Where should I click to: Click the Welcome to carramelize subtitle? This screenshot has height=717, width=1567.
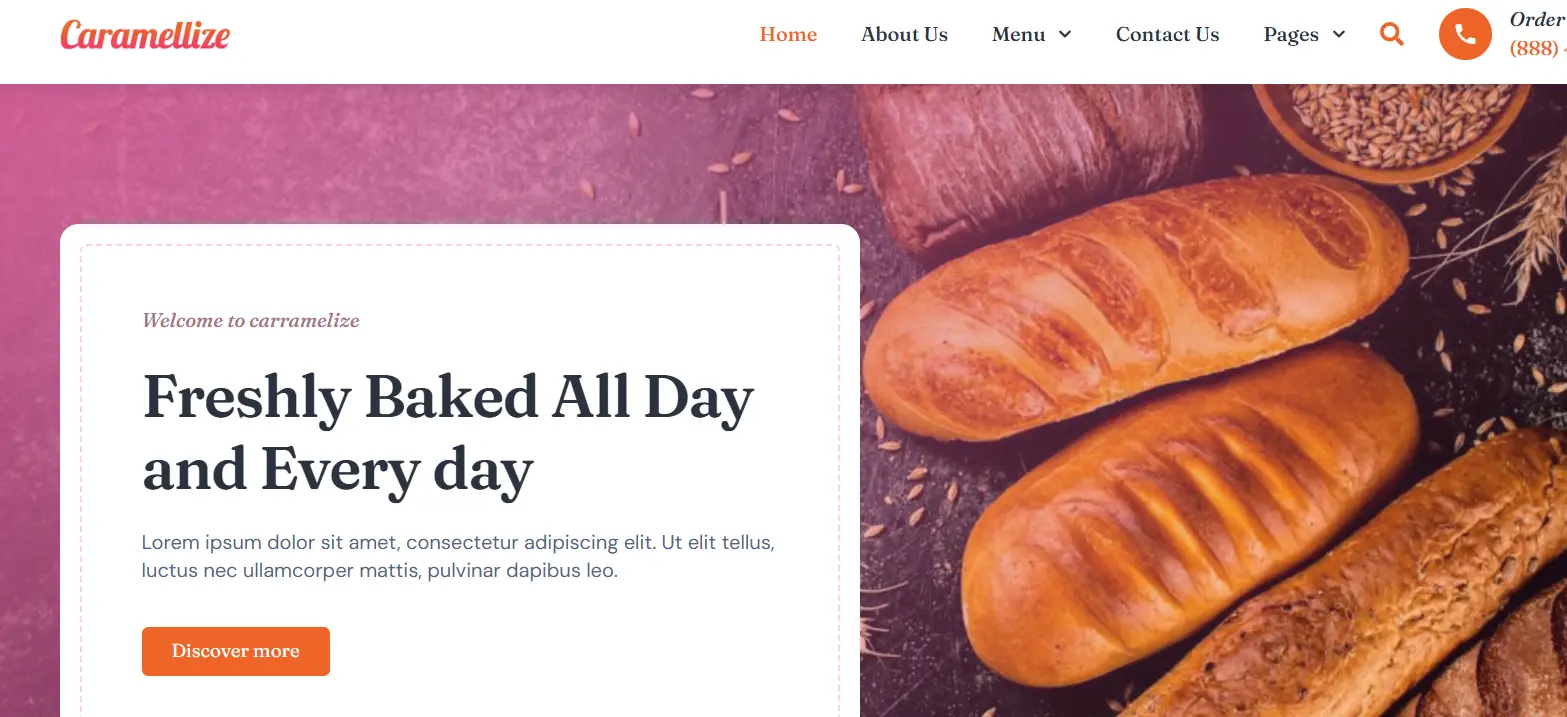(x=251, y=321)
